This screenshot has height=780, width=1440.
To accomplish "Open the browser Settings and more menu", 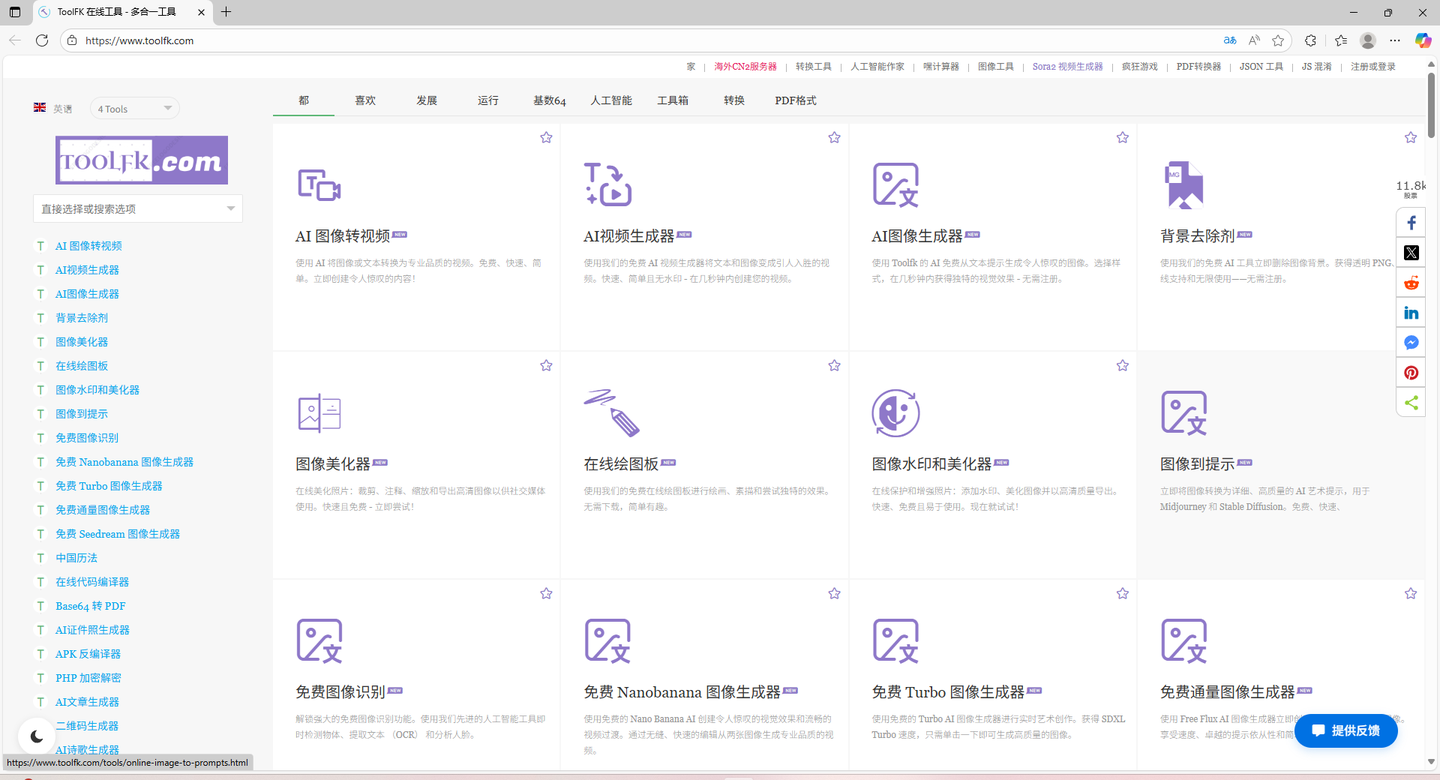I will [1395, 41].
